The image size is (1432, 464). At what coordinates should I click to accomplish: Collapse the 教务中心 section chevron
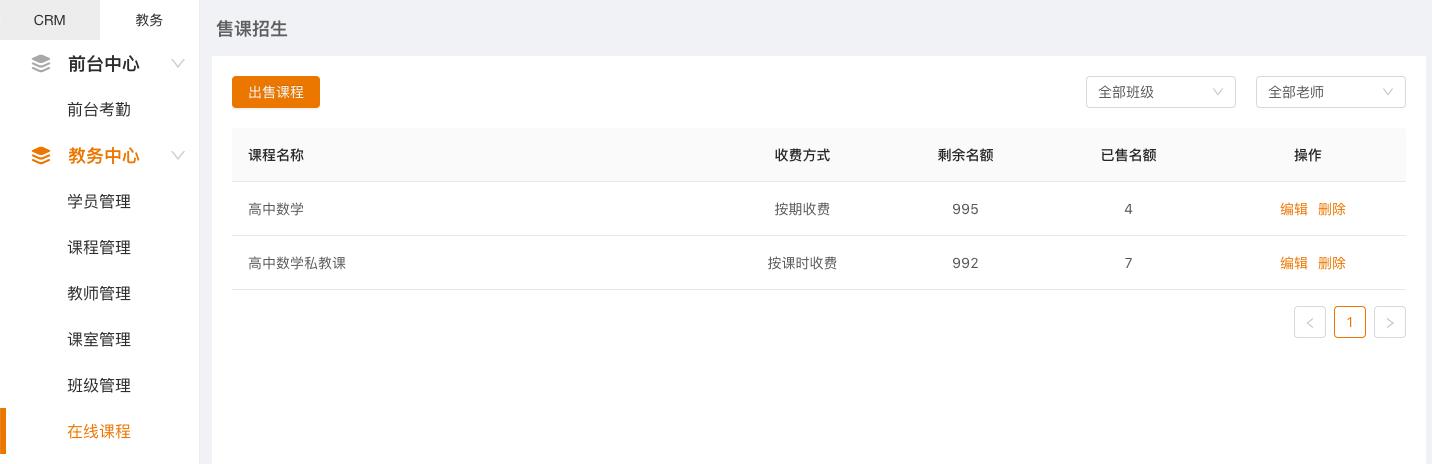[178, 155]
